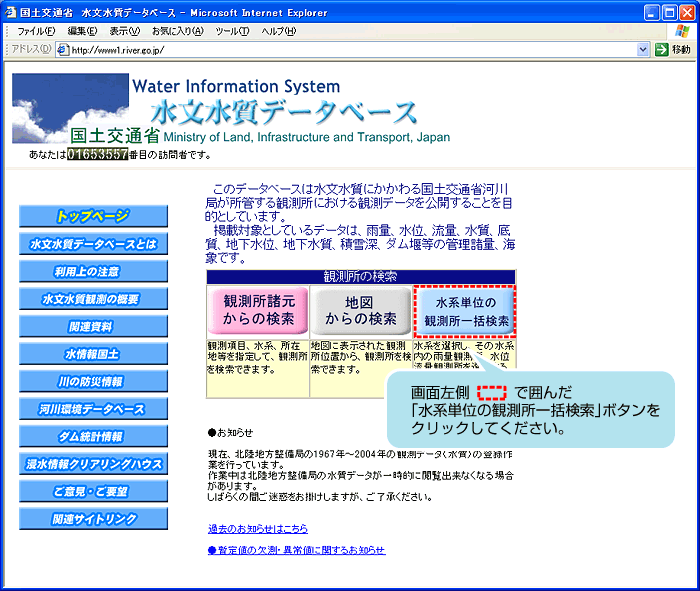Click 地図からの検索 button
Viewport: 700px width, 591px height.
360,310
